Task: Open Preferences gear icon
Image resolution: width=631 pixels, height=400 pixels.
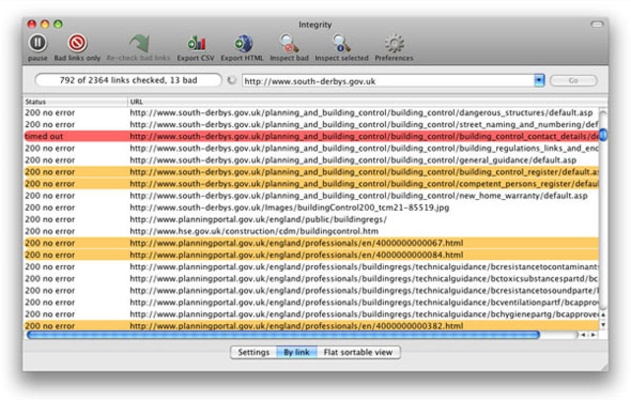Action: click(x=394, y=43)
